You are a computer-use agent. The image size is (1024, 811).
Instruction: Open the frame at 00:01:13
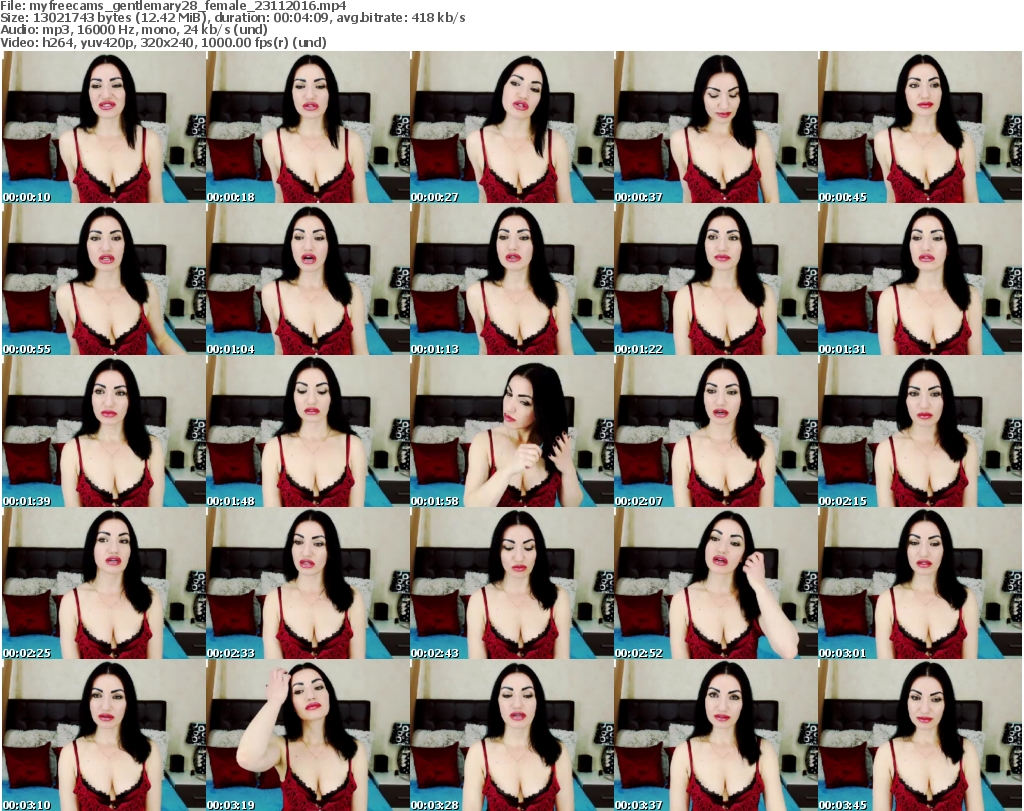[512, 279]
